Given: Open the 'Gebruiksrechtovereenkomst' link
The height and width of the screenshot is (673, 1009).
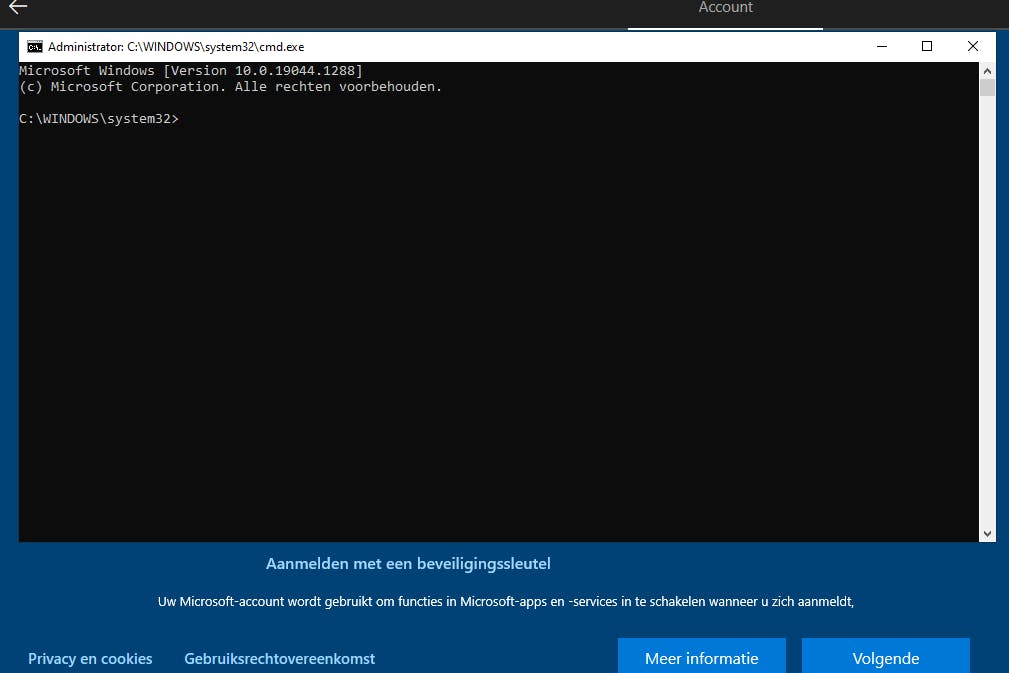Looking at the screenshot, I should (x=279, y=659).
